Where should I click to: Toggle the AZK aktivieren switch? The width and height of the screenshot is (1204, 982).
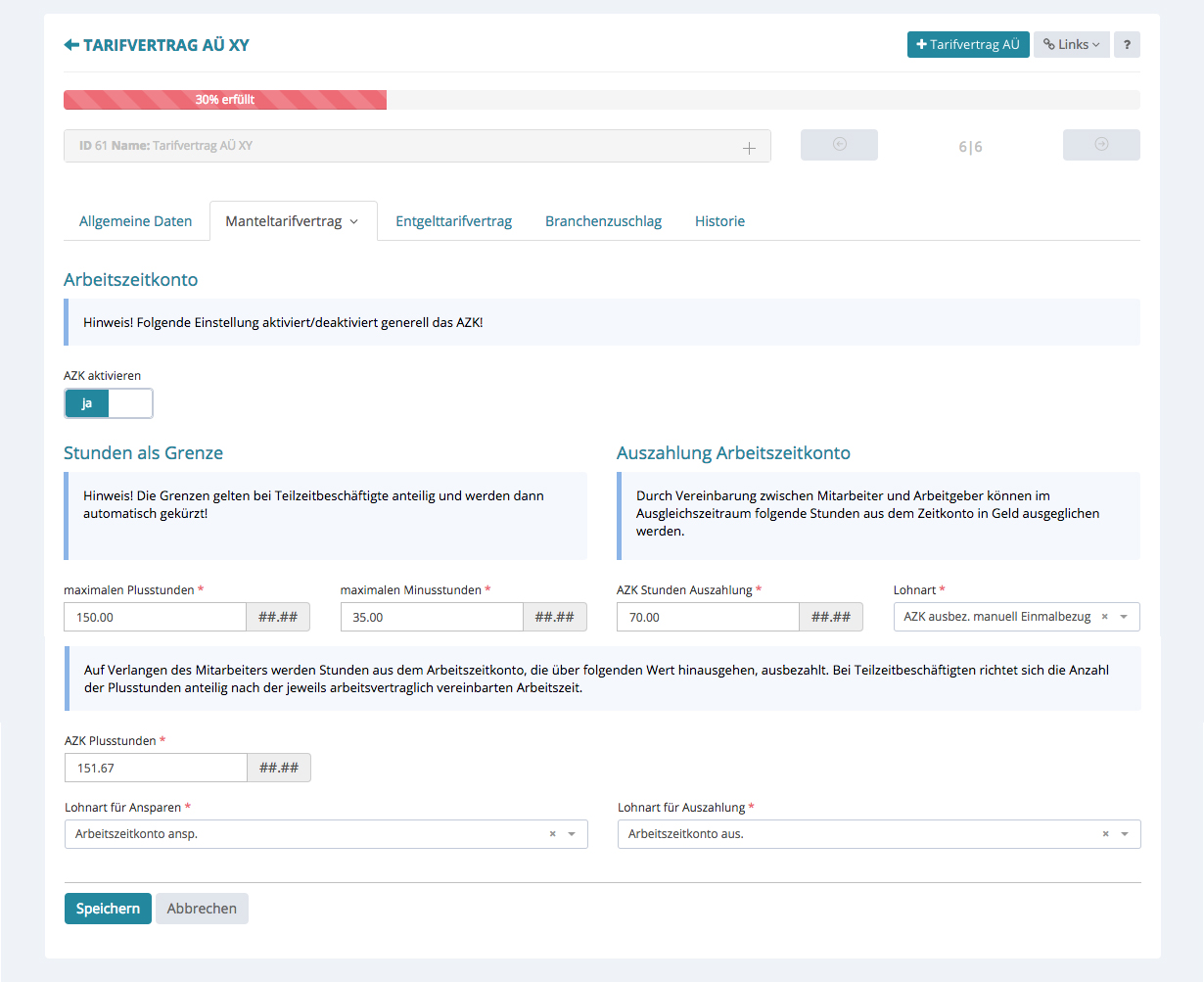(x=109, y=403)
